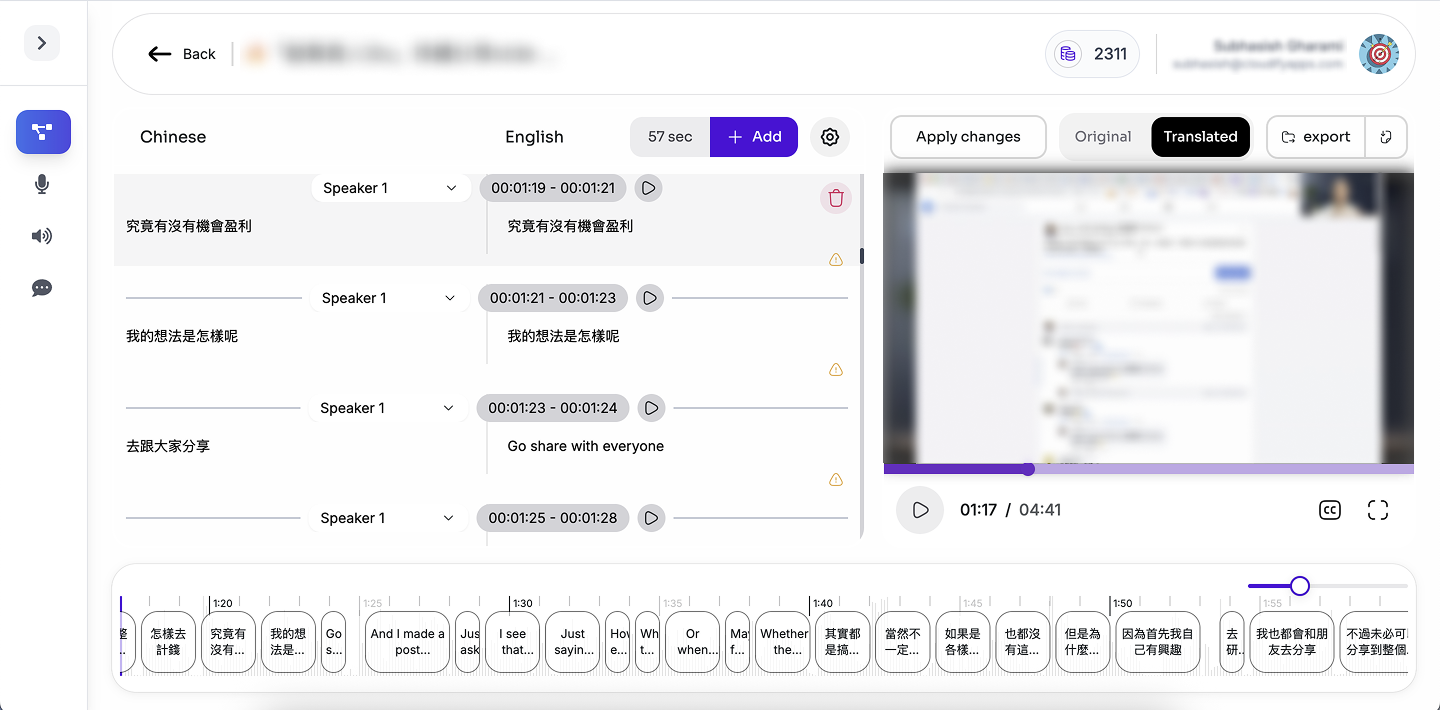The width and height of the screenshot is (1440, 710).
Task: Select timeline clip 但是為什麼…
Action: [x=1082, y=642]
